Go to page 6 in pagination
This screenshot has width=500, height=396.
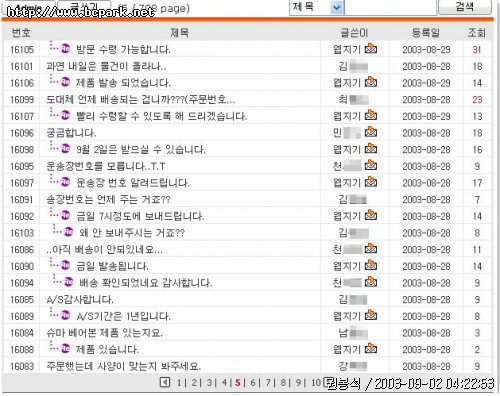pos(253,383)
